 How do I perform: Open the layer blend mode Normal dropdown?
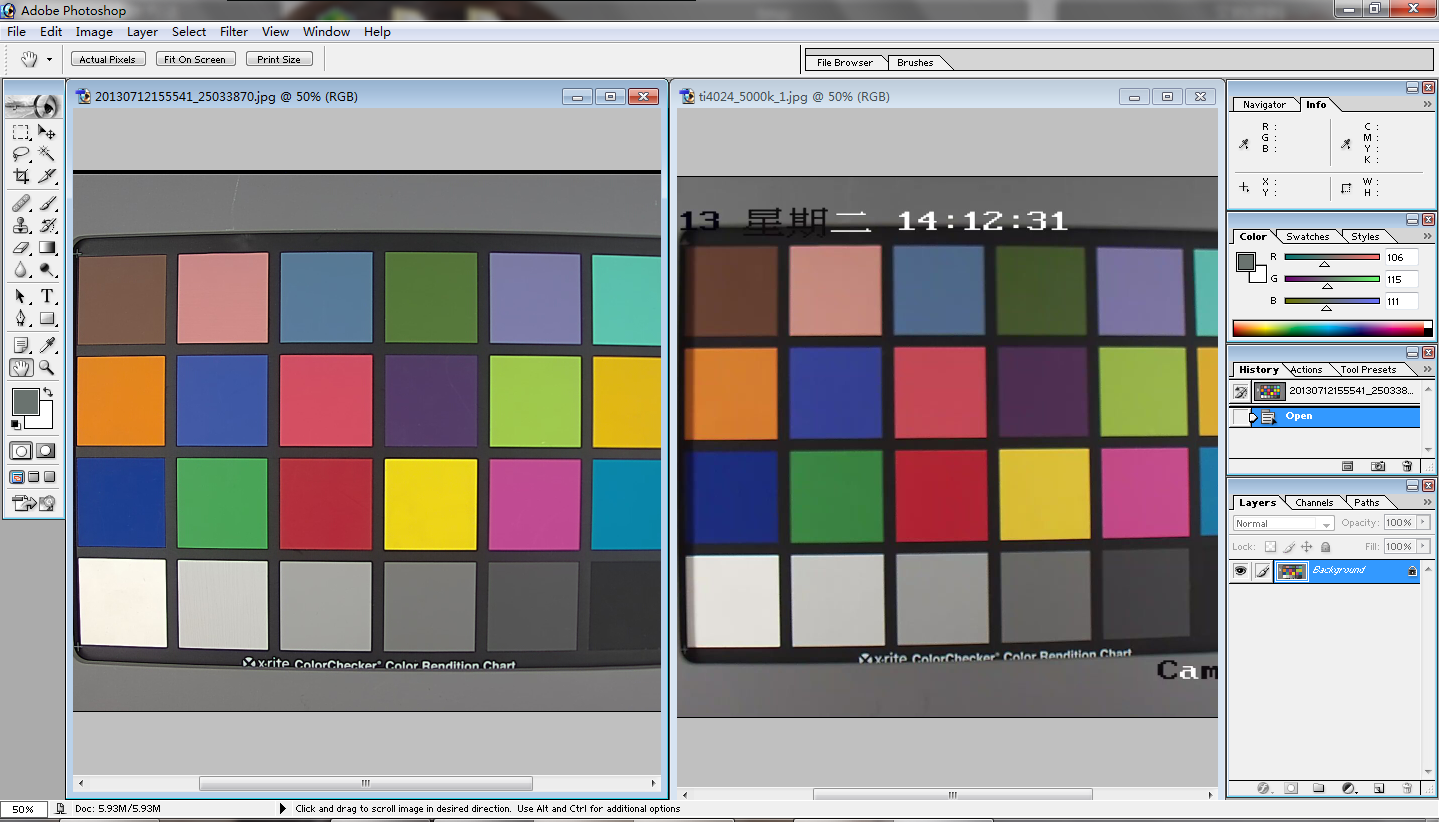tap(1284, 523)
